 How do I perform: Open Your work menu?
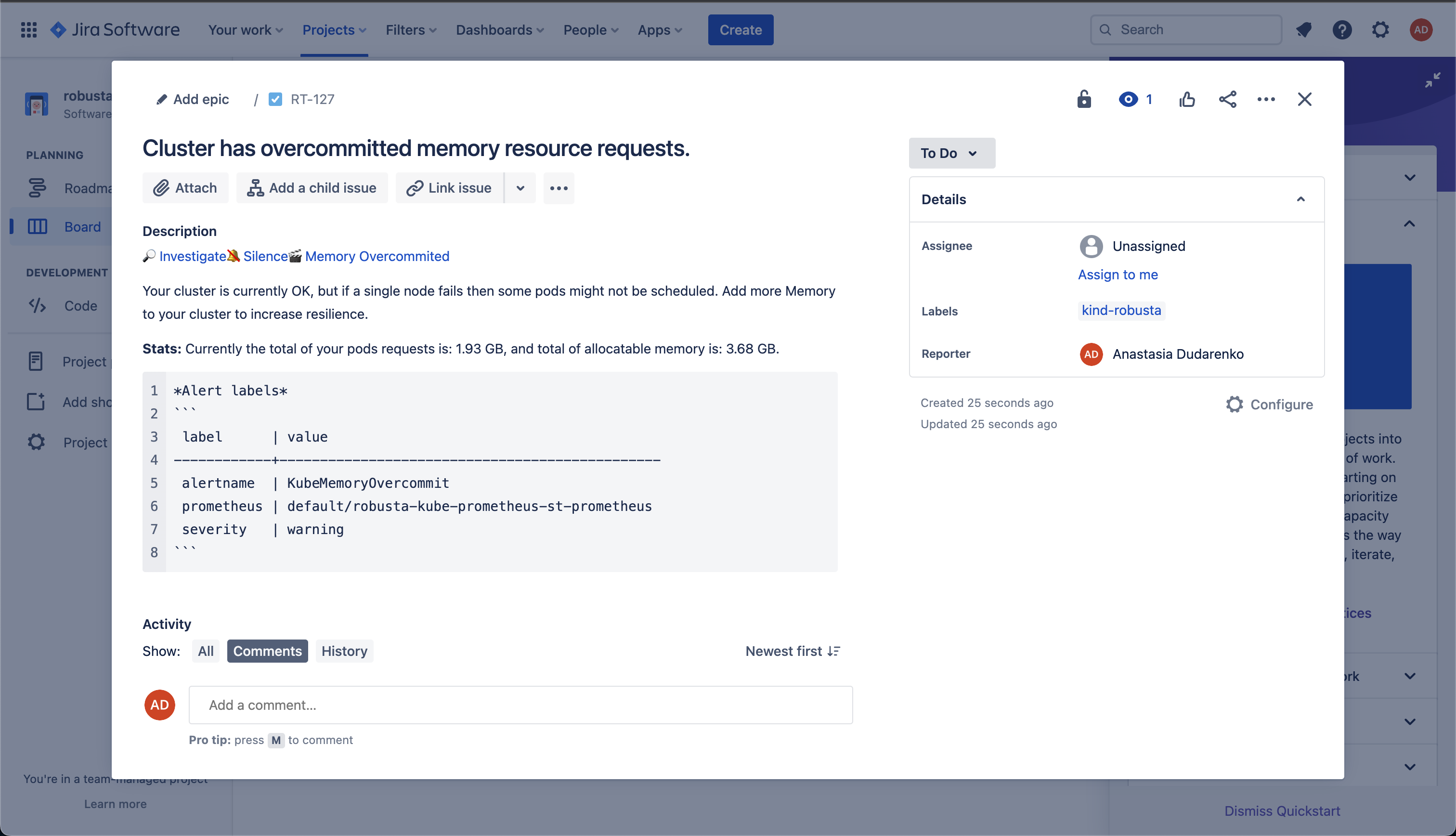tap(246, 30)
